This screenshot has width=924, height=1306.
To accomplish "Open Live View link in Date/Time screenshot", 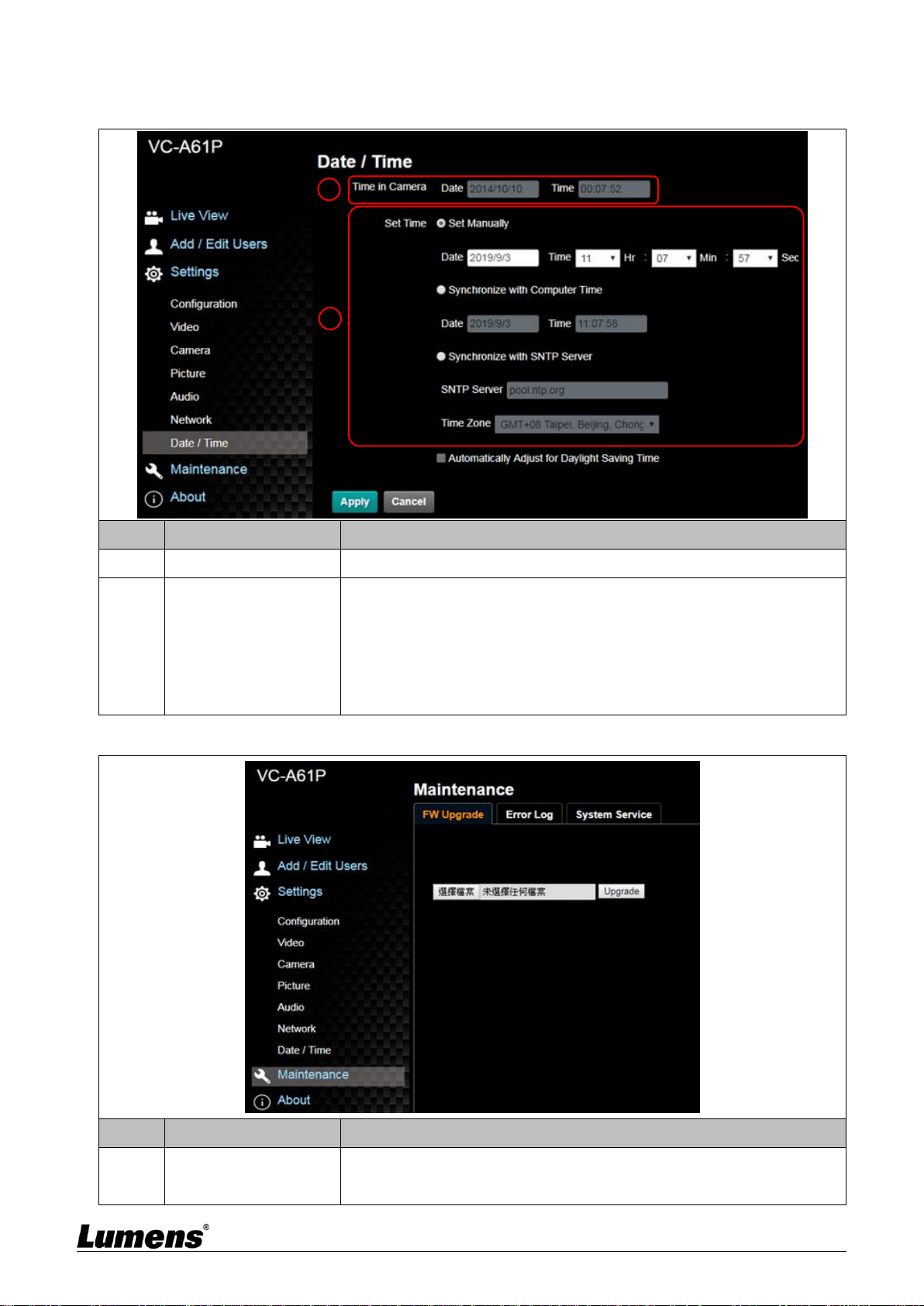I will [x=199, y=215].
